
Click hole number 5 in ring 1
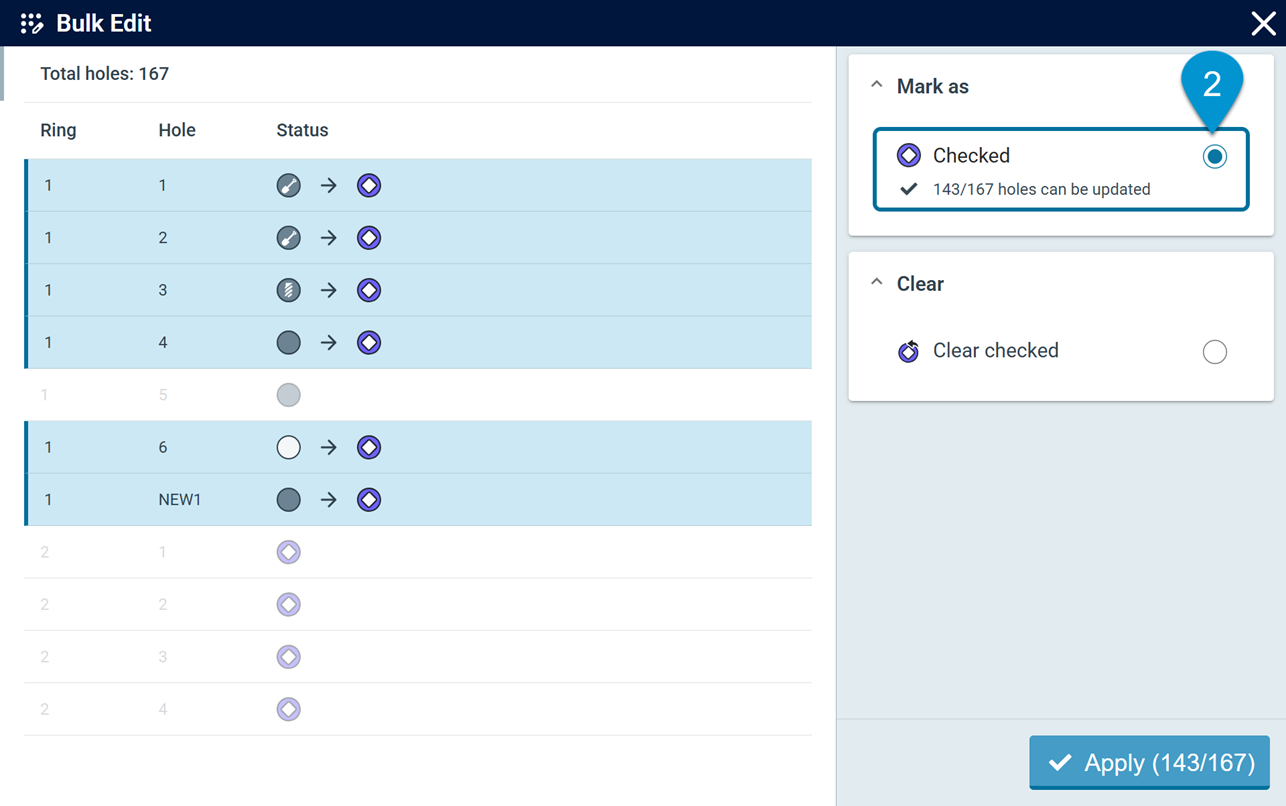click(x=163, y=395)
